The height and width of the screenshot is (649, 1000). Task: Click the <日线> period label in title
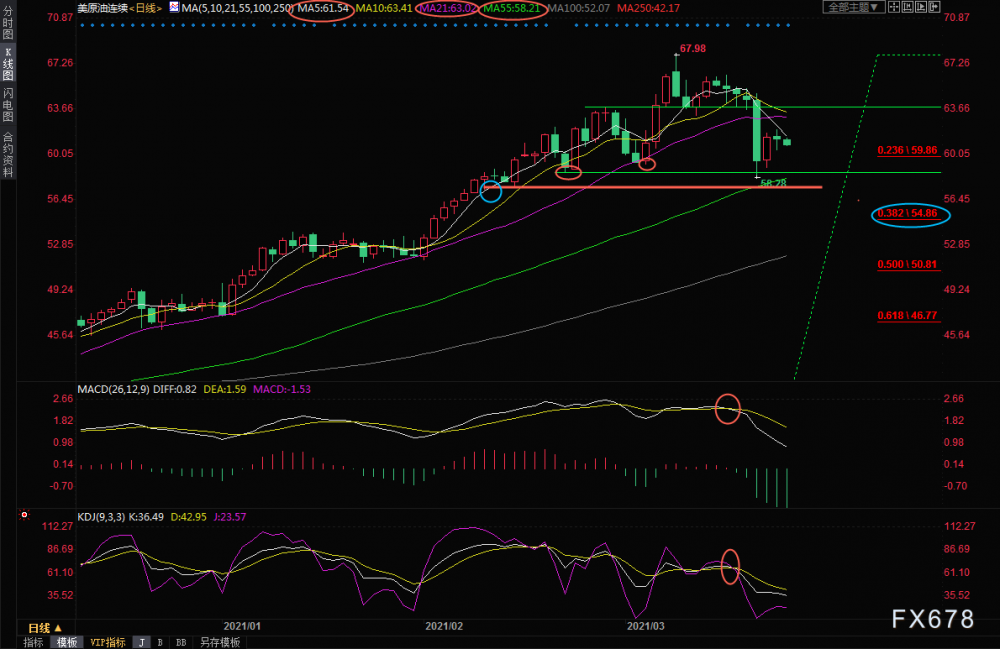pos(145,8)
